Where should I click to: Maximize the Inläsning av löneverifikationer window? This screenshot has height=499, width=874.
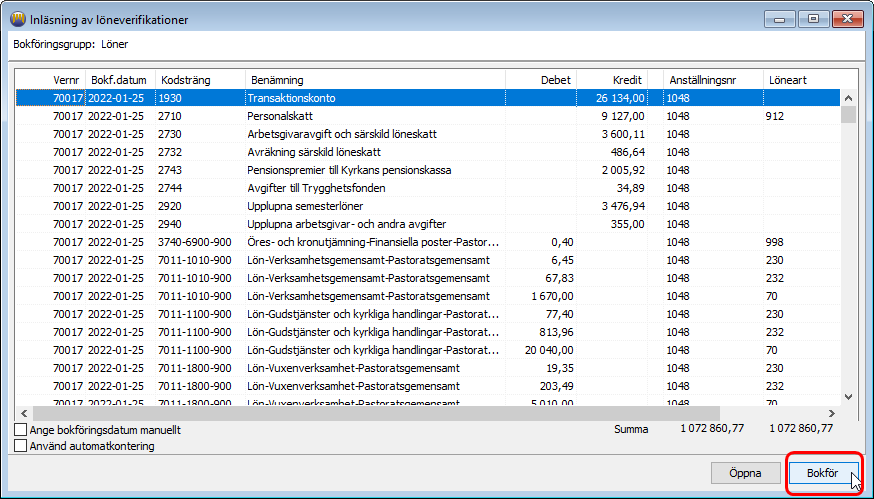tap(813, 20)
